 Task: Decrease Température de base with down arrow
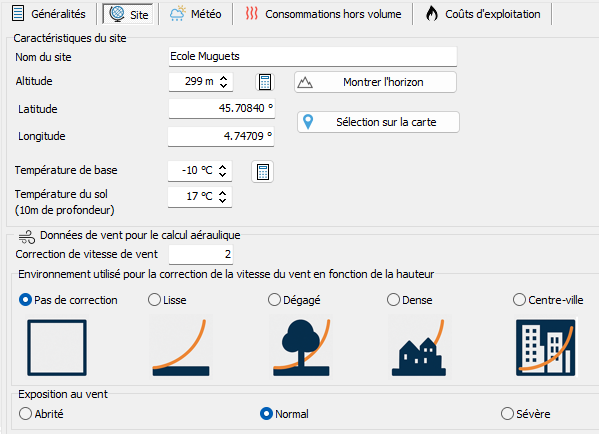point(223,175)
